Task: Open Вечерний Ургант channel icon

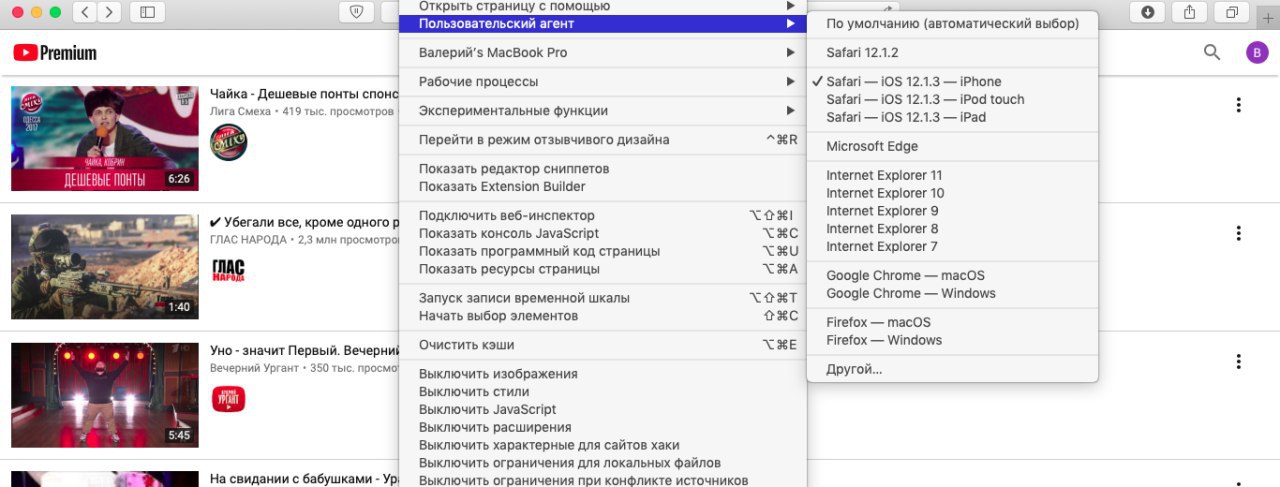Action: [228, 399]
